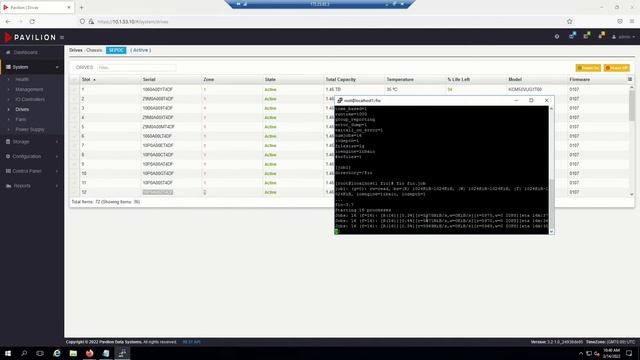Click the green-badged header status icon
The width and height of the screenshot is (640, 360).
(587, 36)
